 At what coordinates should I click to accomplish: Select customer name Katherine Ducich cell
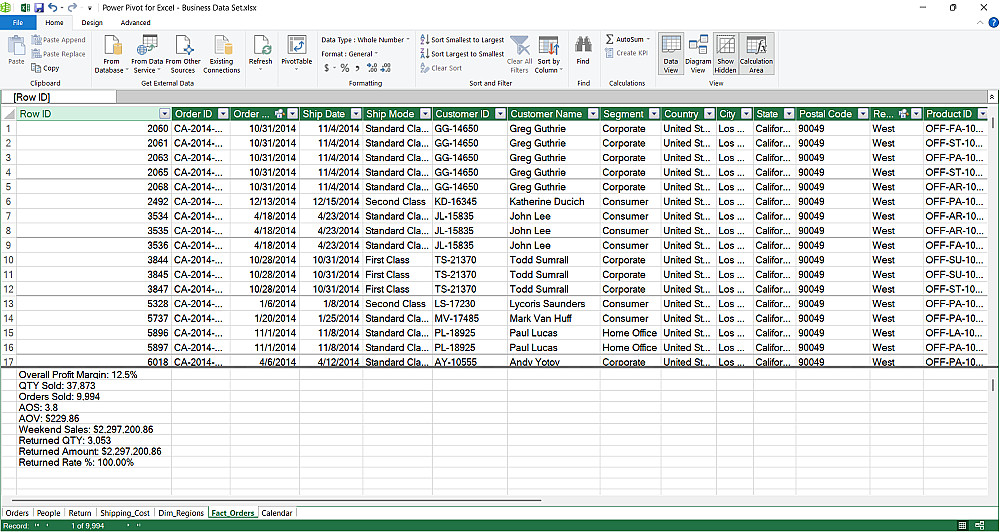[x=553, y=202]
